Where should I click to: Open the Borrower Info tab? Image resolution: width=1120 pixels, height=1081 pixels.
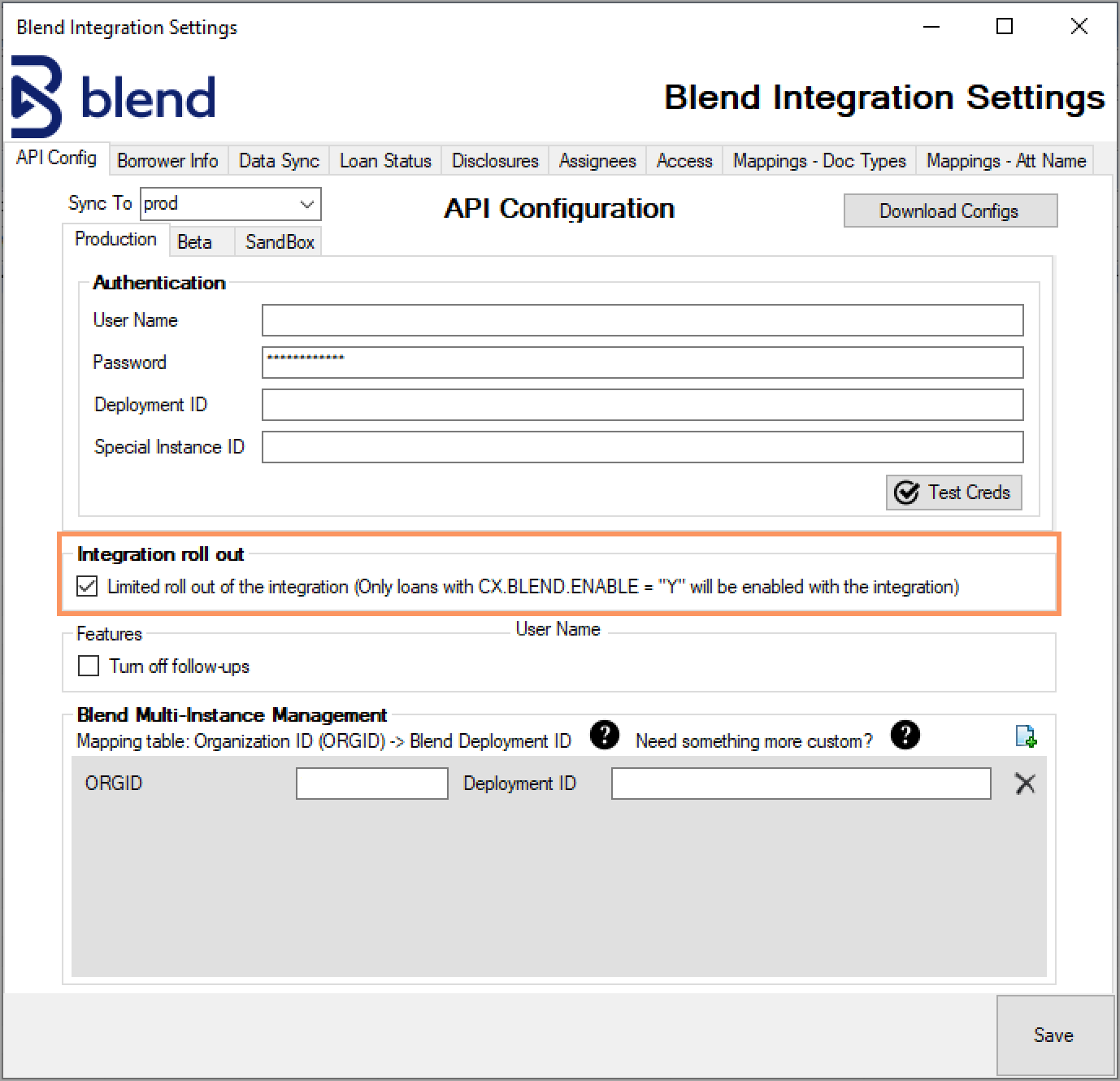[x=167, y=161]
